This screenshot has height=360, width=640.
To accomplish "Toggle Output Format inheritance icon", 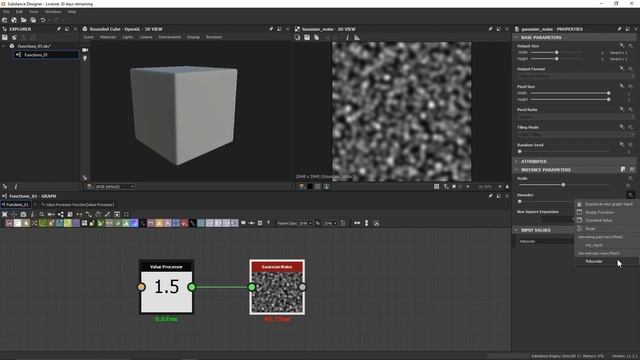I will (x=622, y=69).
